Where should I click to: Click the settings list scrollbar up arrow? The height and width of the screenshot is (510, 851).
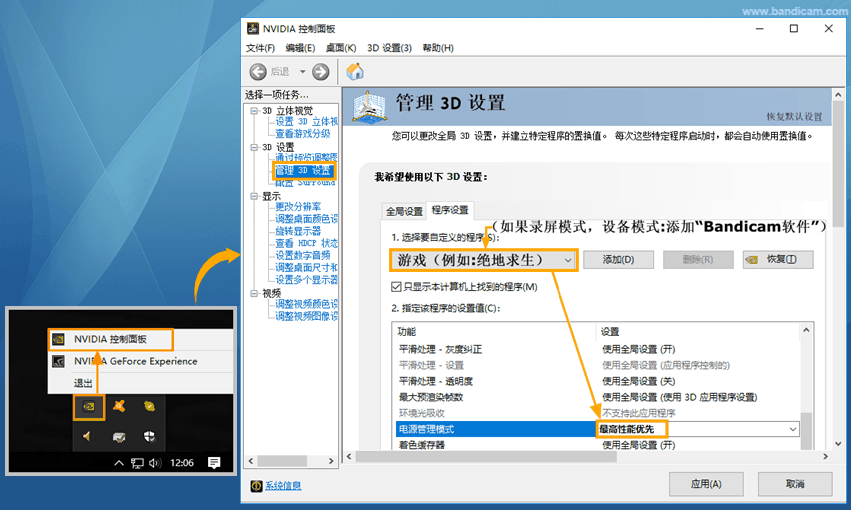pos(806,330)
